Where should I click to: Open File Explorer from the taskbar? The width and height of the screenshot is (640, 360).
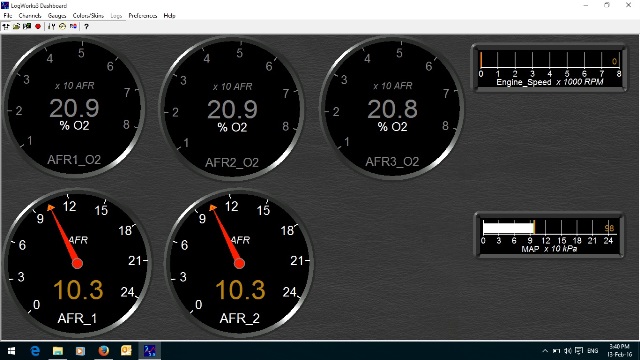(x=58, y=351)
